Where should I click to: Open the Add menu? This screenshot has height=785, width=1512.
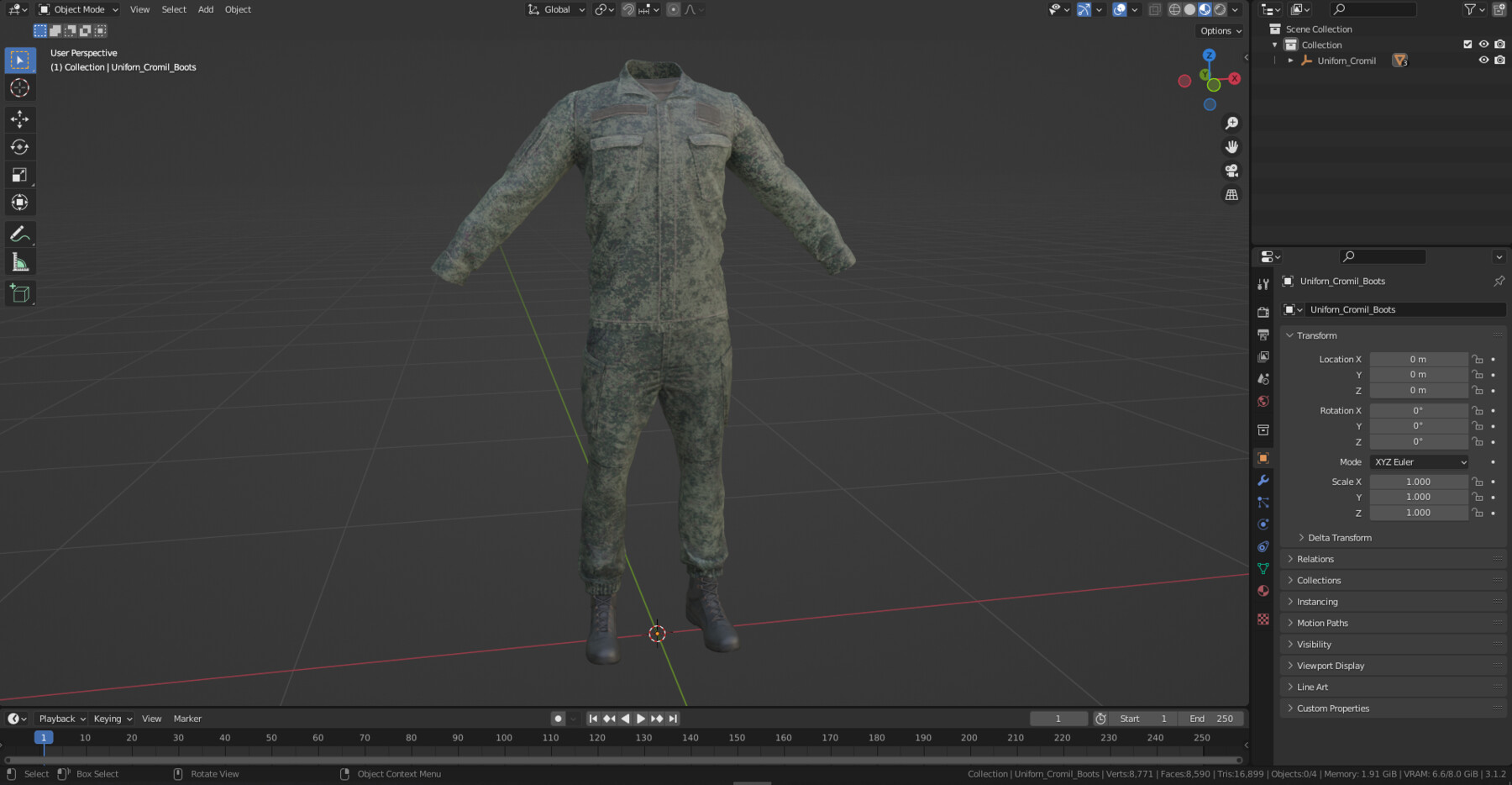pos(206,9)
